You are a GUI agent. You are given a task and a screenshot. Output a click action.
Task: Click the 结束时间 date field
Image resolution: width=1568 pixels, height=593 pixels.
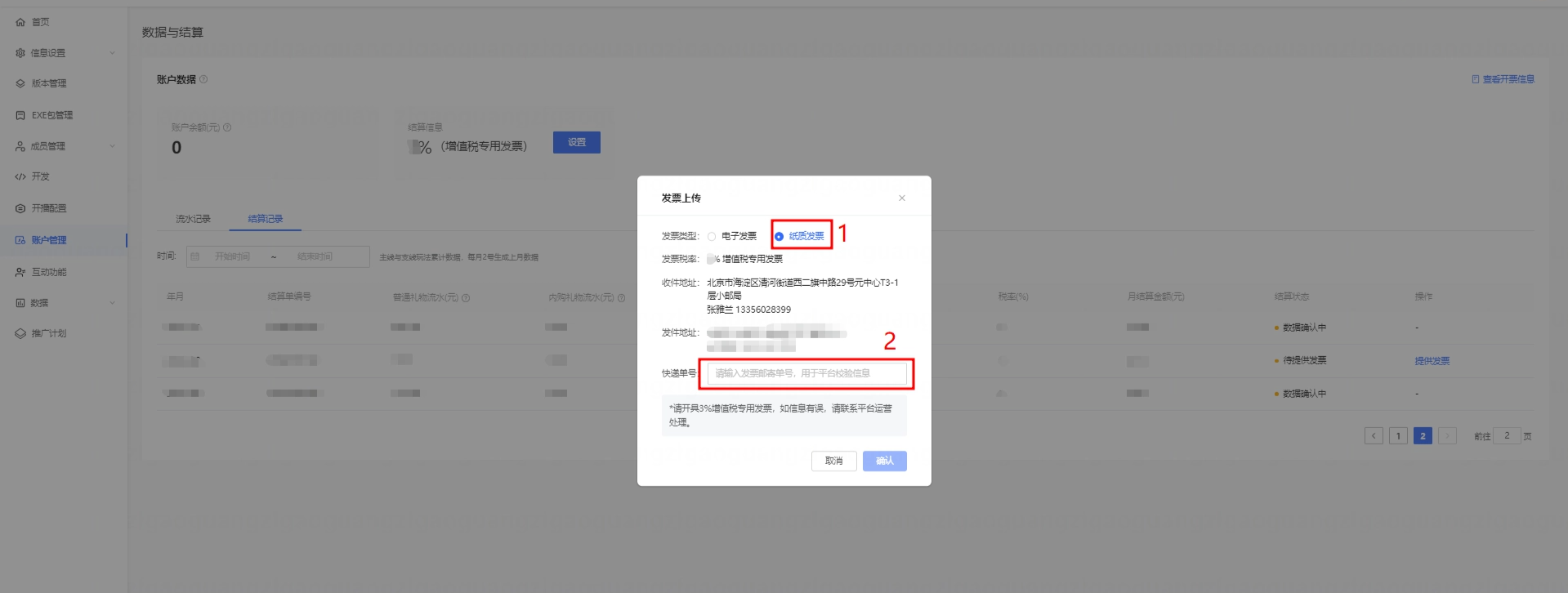(315, 256)
